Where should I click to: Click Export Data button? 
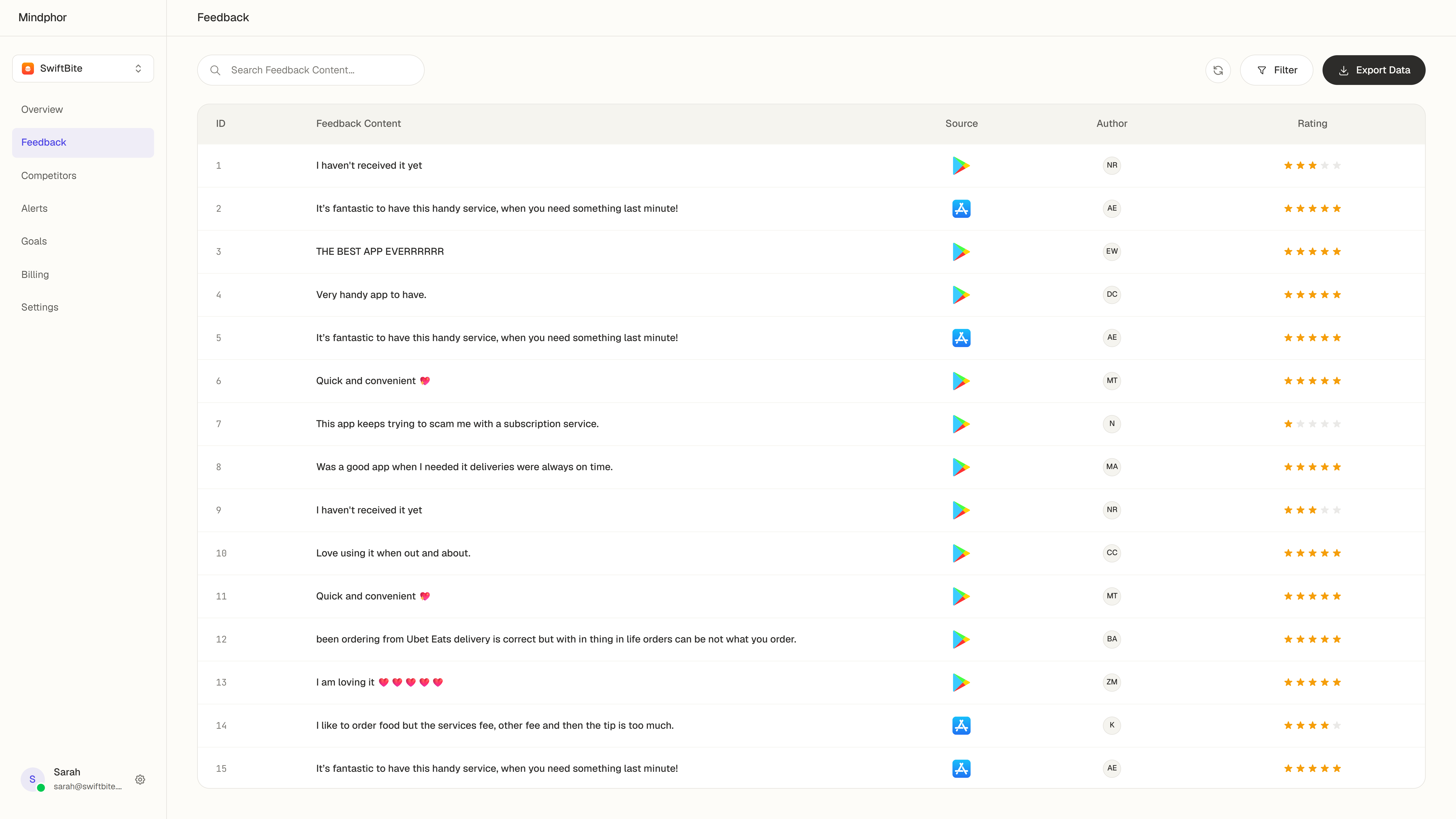click(x=1374, y=70)
